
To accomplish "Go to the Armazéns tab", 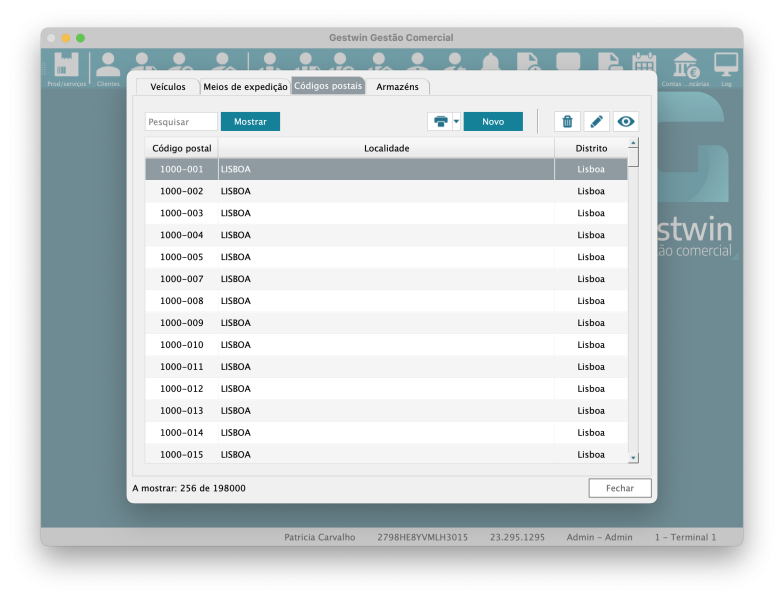I will (x=397, y=87).
